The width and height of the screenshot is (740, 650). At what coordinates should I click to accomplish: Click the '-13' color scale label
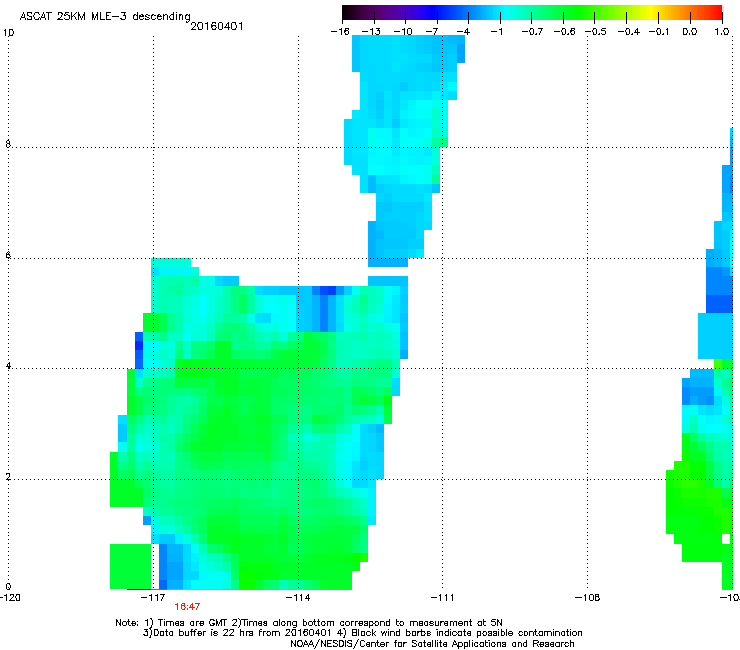tap(371, 32)
